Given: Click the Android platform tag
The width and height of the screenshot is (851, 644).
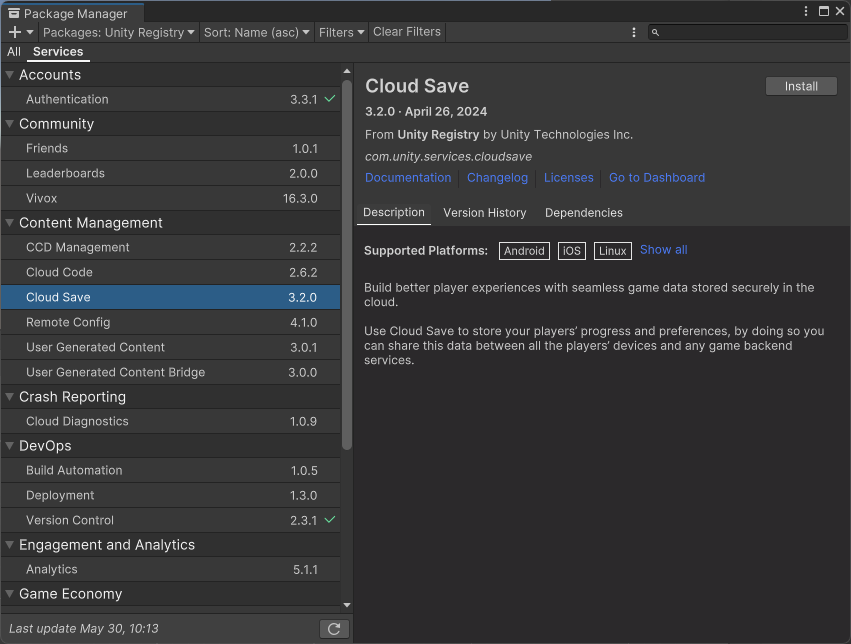Looking at the screenshot, I should click(x=524, y=251).
